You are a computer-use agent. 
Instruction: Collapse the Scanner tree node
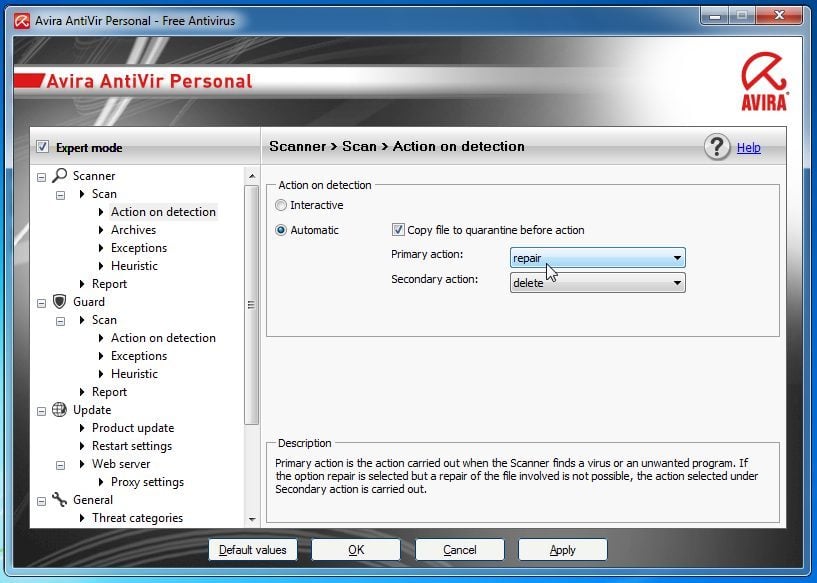pos(41,177)
